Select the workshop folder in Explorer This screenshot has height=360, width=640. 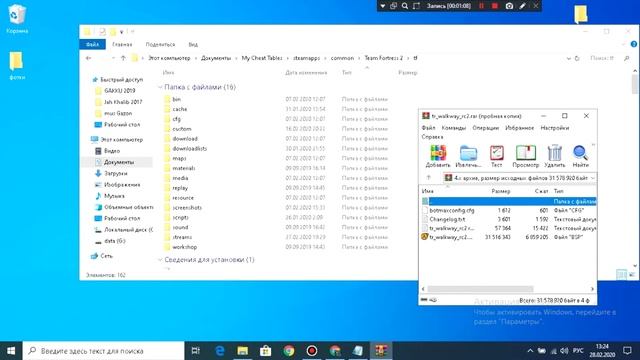(184, 247)
